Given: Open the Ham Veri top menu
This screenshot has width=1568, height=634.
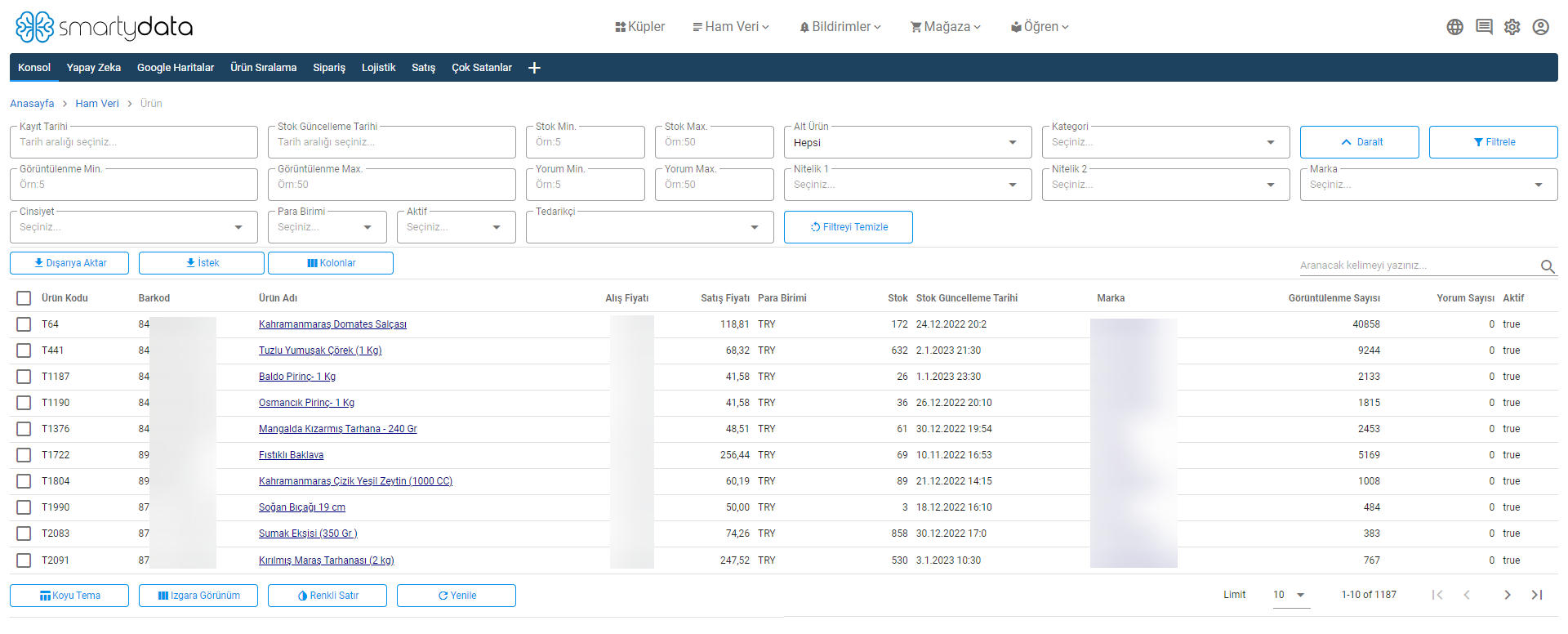Looking at the screenshot, I should coord(731,27).
